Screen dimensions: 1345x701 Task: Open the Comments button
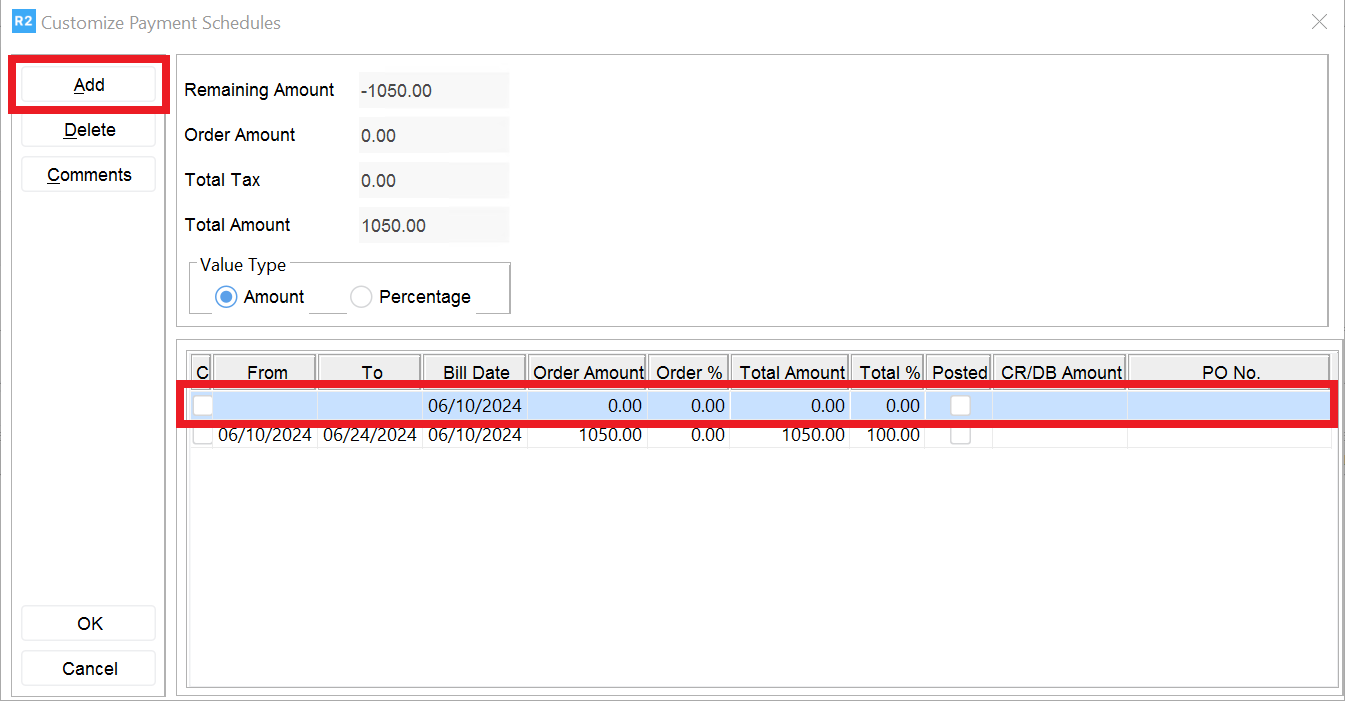88,175
